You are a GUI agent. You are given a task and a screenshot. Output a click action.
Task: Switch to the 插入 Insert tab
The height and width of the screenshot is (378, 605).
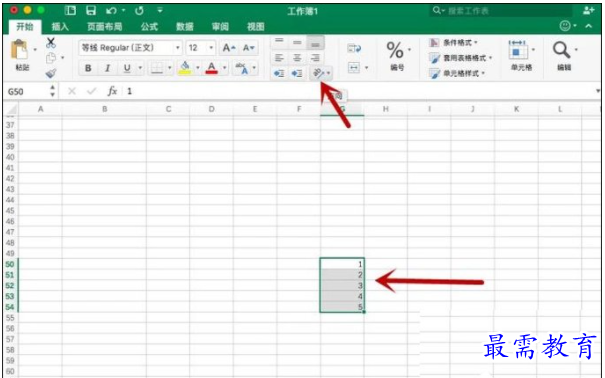[x=60, y=27]
